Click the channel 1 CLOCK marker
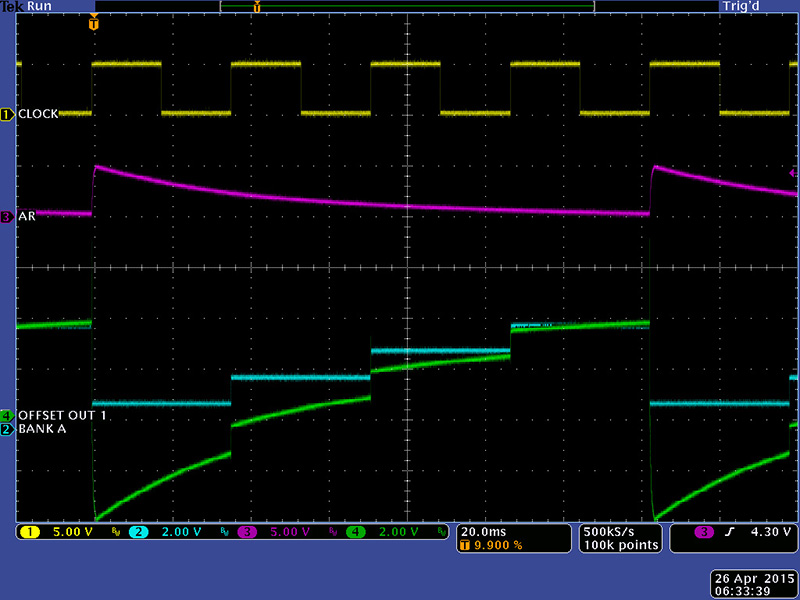The width and height of the screenshot is (800, 600). point(7,114)
